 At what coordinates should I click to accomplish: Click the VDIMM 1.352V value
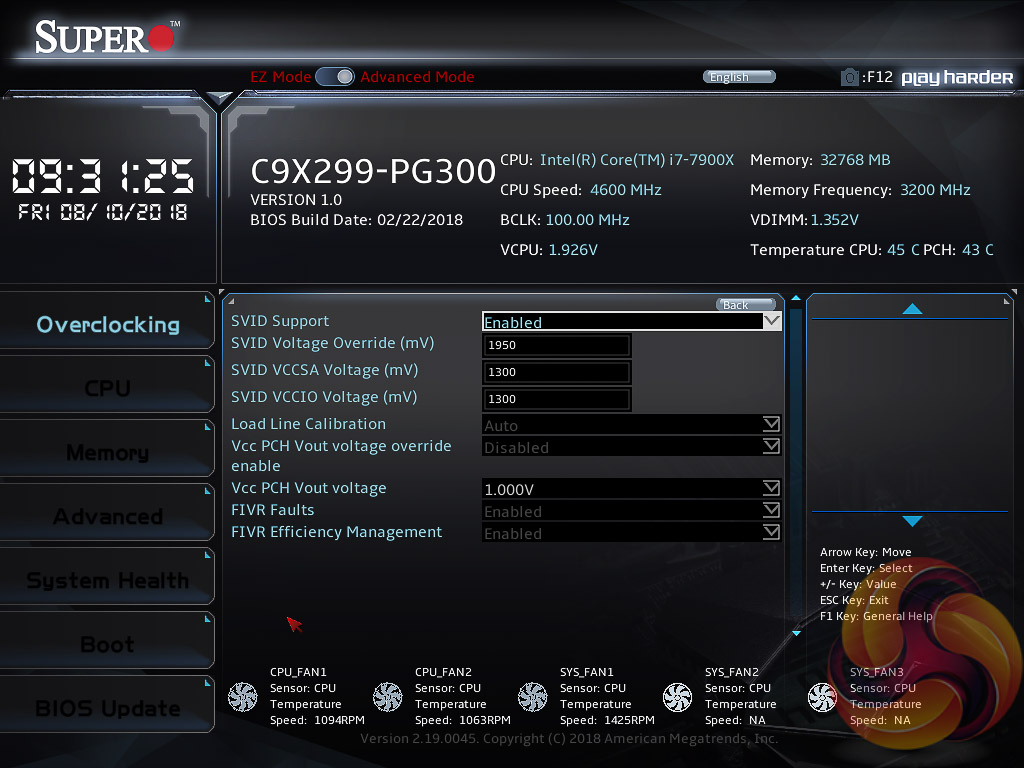(835, 219)
